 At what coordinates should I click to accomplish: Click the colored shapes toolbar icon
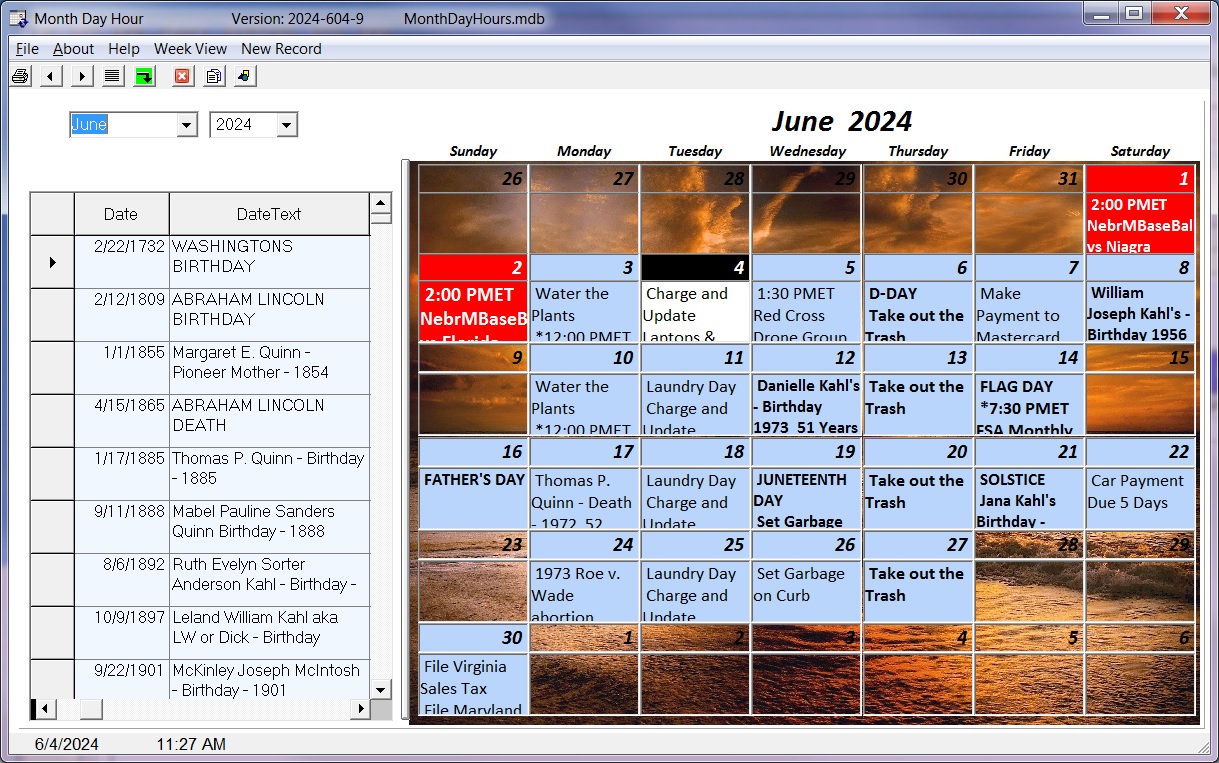[244, 76]
